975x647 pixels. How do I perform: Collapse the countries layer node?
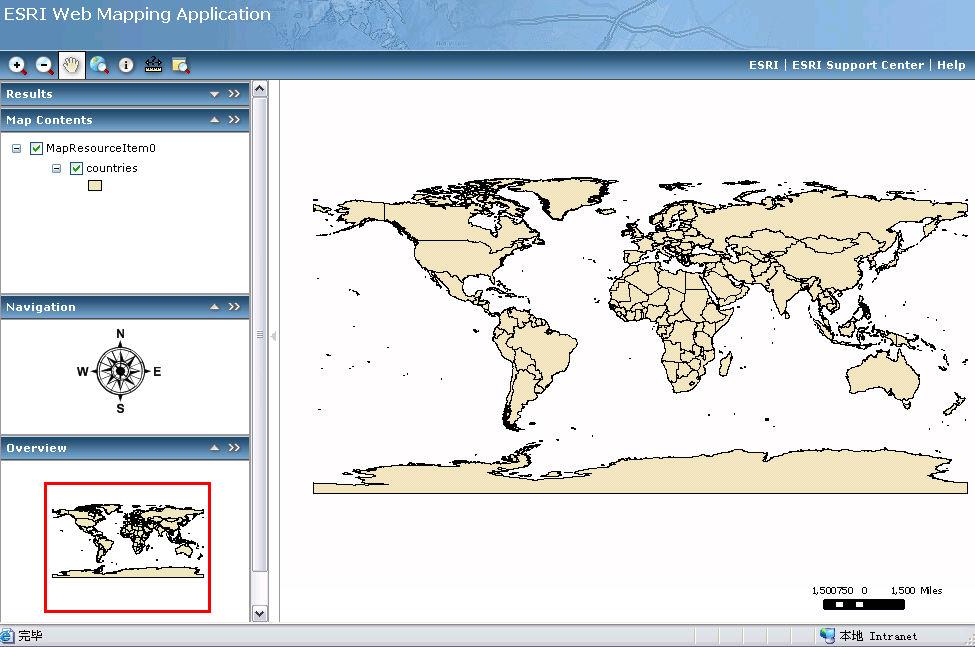pyautogui.click(x=57, y=168)
